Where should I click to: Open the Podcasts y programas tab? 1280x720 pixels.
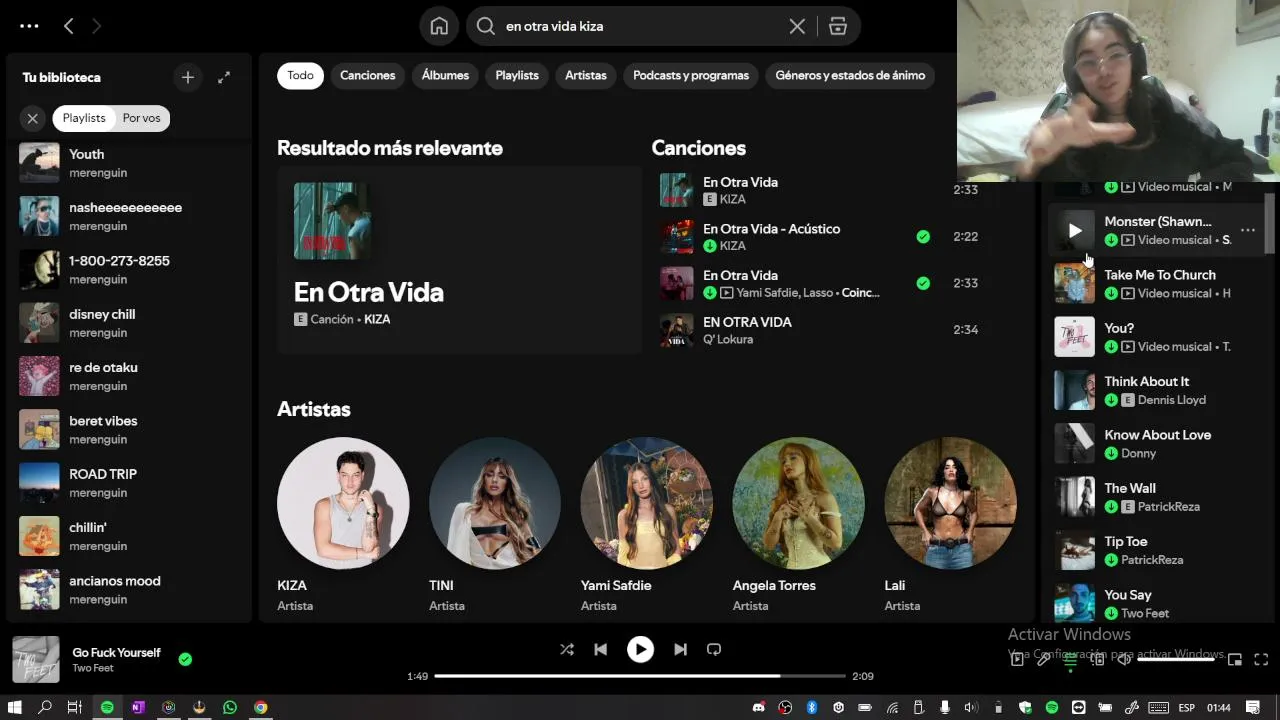coord(691,75)
